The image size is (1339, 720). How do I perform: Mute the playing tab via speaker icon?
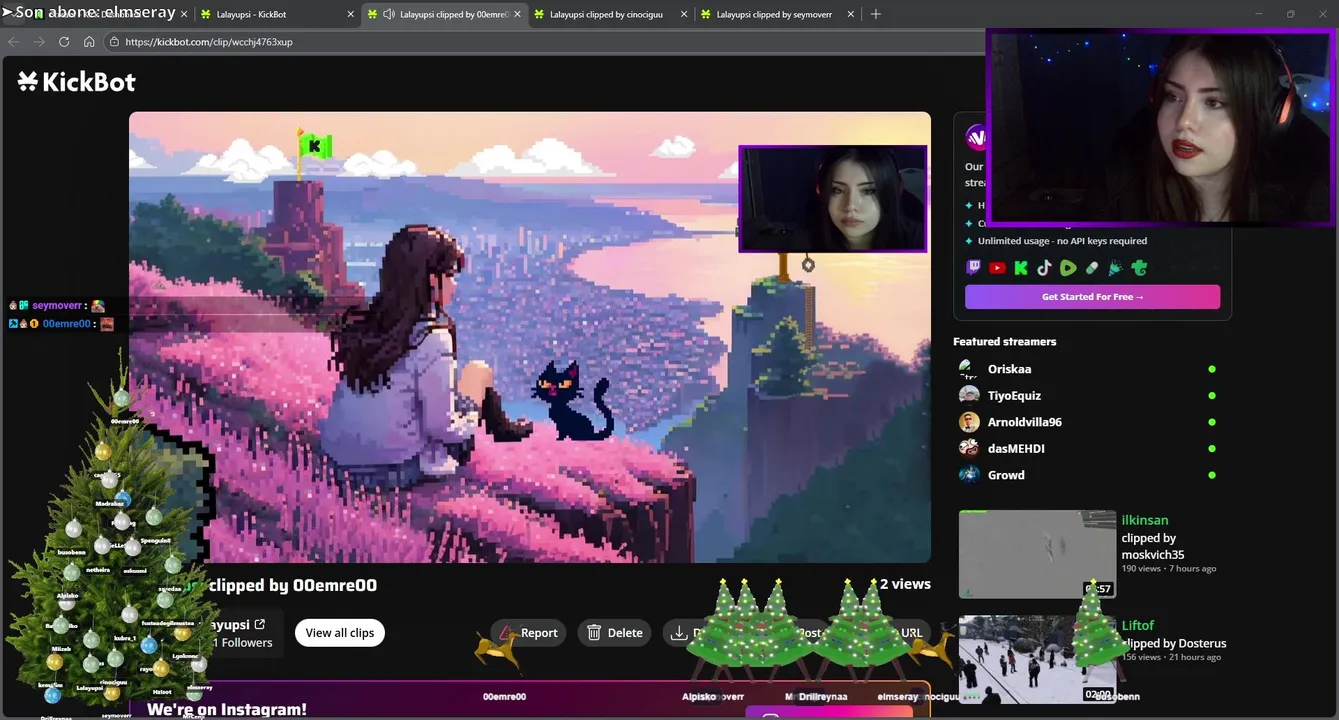387,14
